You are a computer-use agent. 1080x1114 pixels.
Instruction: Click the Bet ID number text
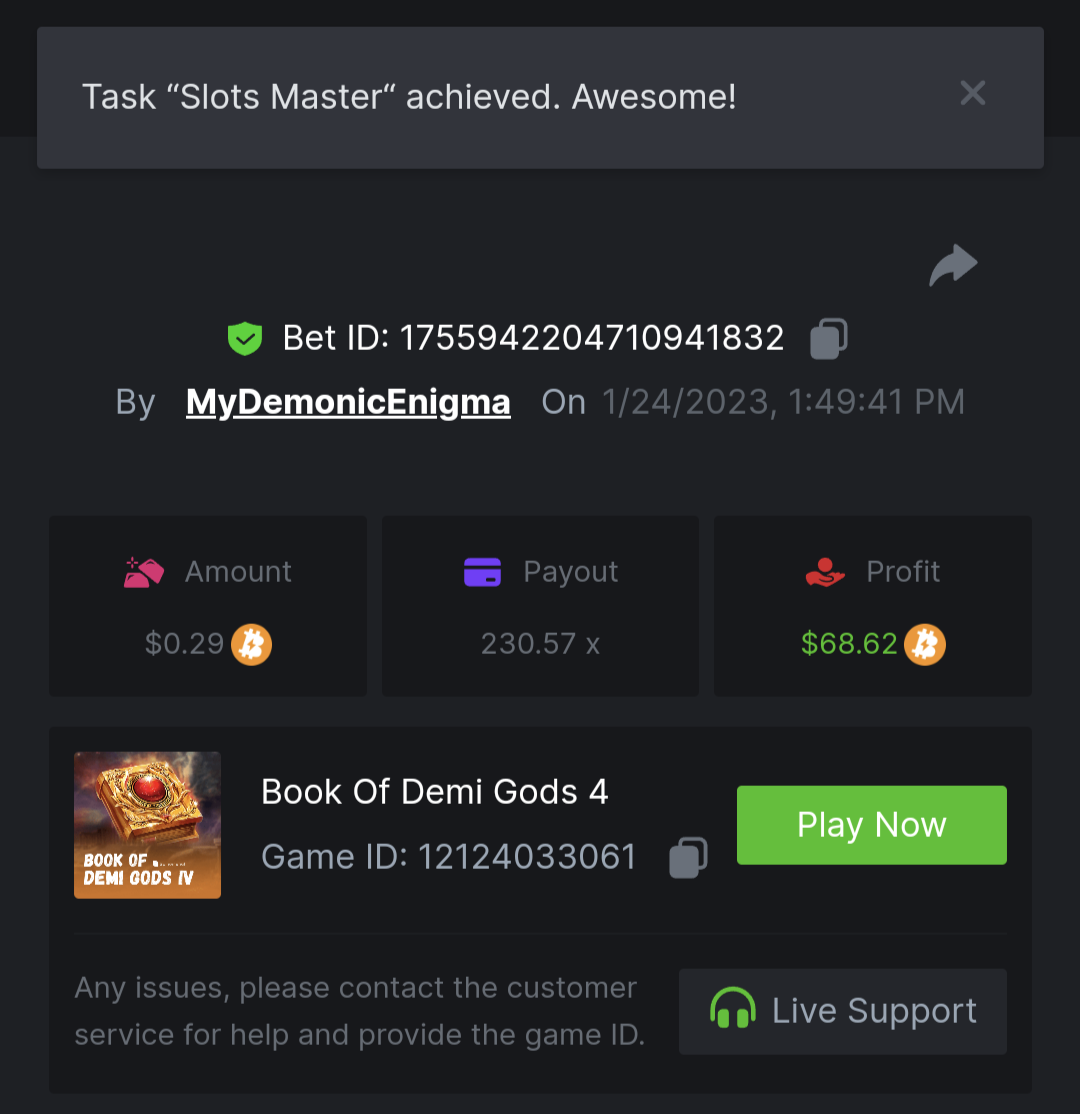pos(592,338)
